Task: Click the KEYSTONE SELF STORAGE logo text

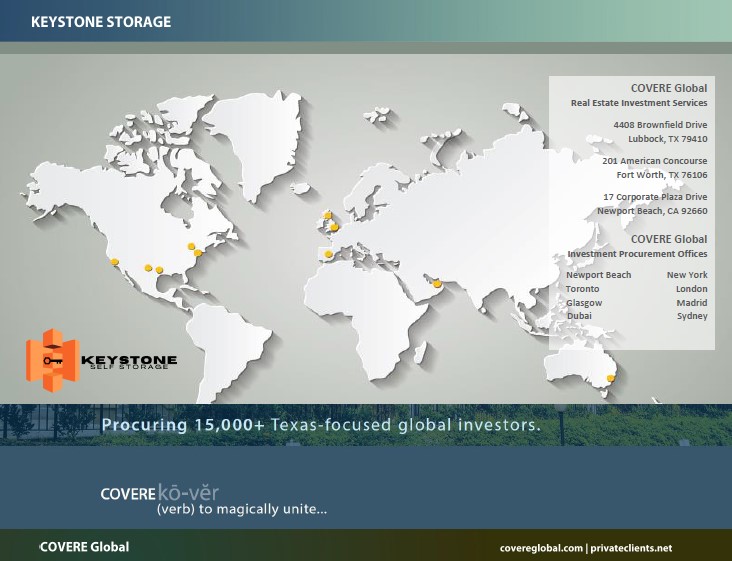Action: pyautogui.click(x=129, y=362)
